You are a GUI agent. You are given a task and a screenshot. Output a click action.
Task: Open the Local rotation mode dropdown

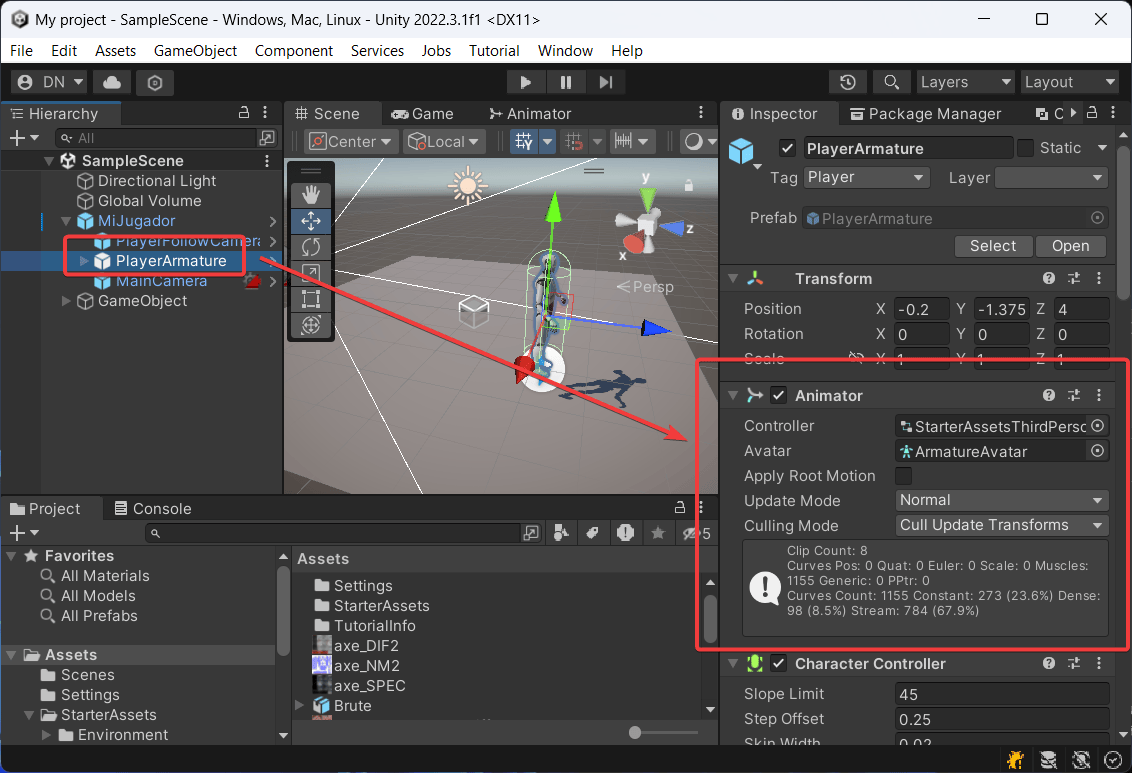[x=444, y=141]
